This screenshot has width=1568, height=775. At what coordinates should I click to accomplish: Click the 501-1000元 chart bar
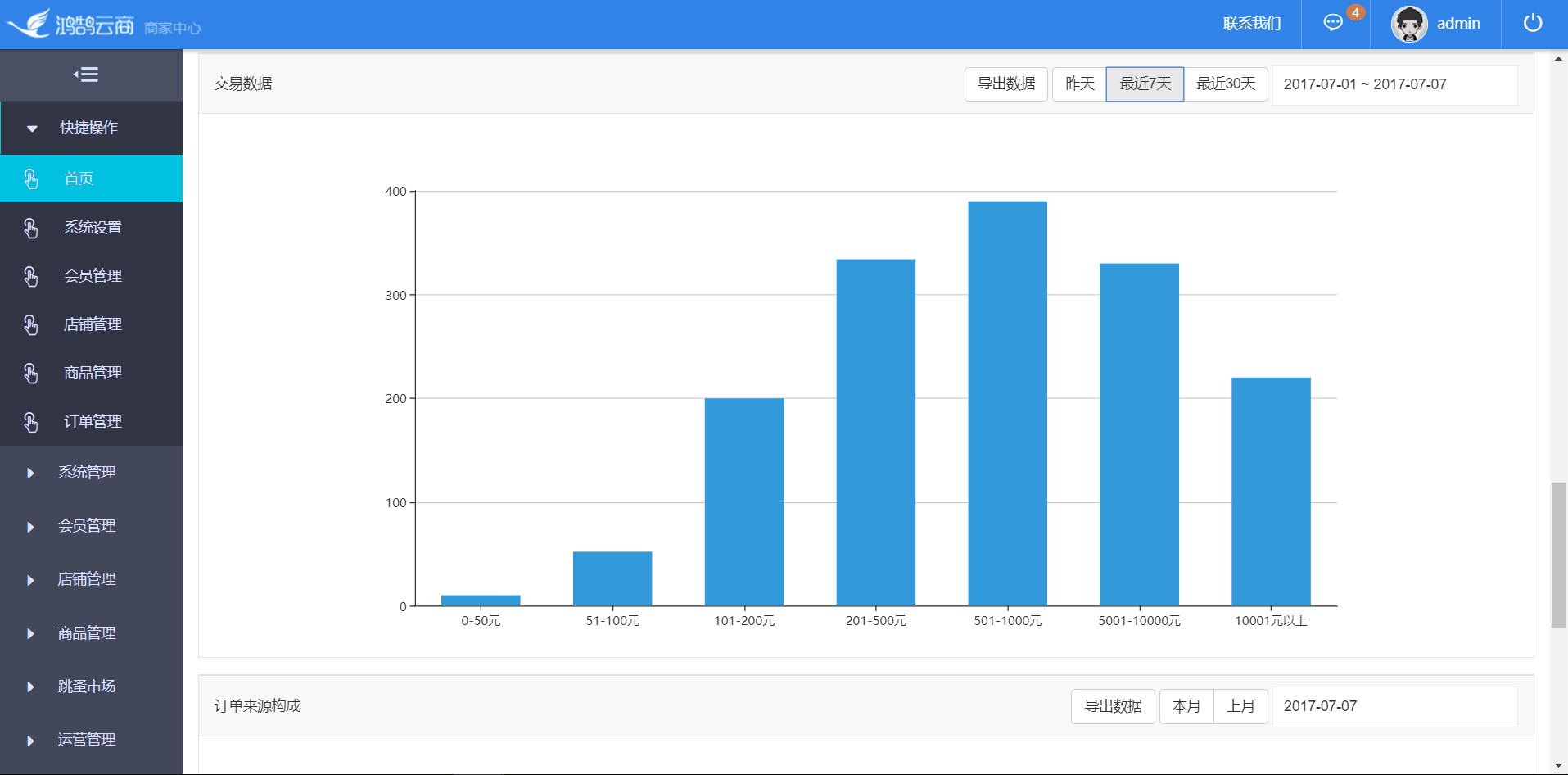click(1007, 404)
